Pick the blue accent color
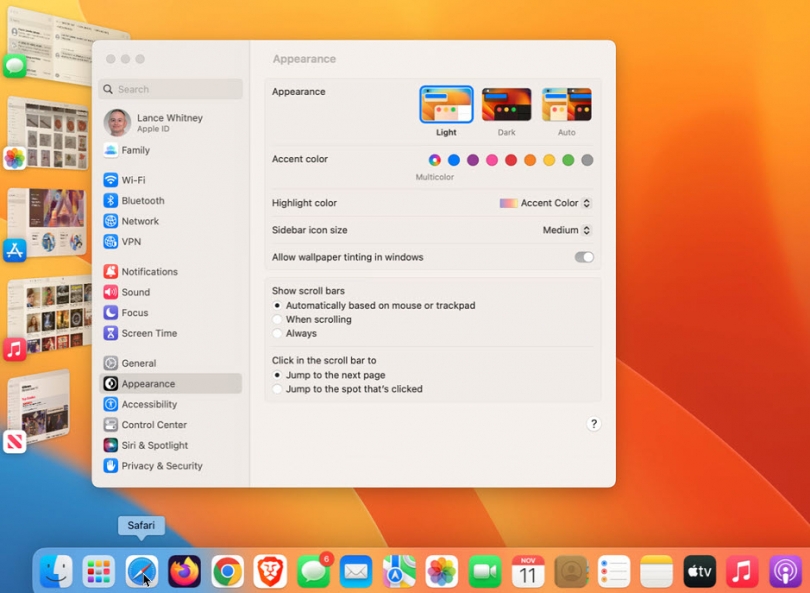Viewport: 810px width, 593px height. point(452,160)
